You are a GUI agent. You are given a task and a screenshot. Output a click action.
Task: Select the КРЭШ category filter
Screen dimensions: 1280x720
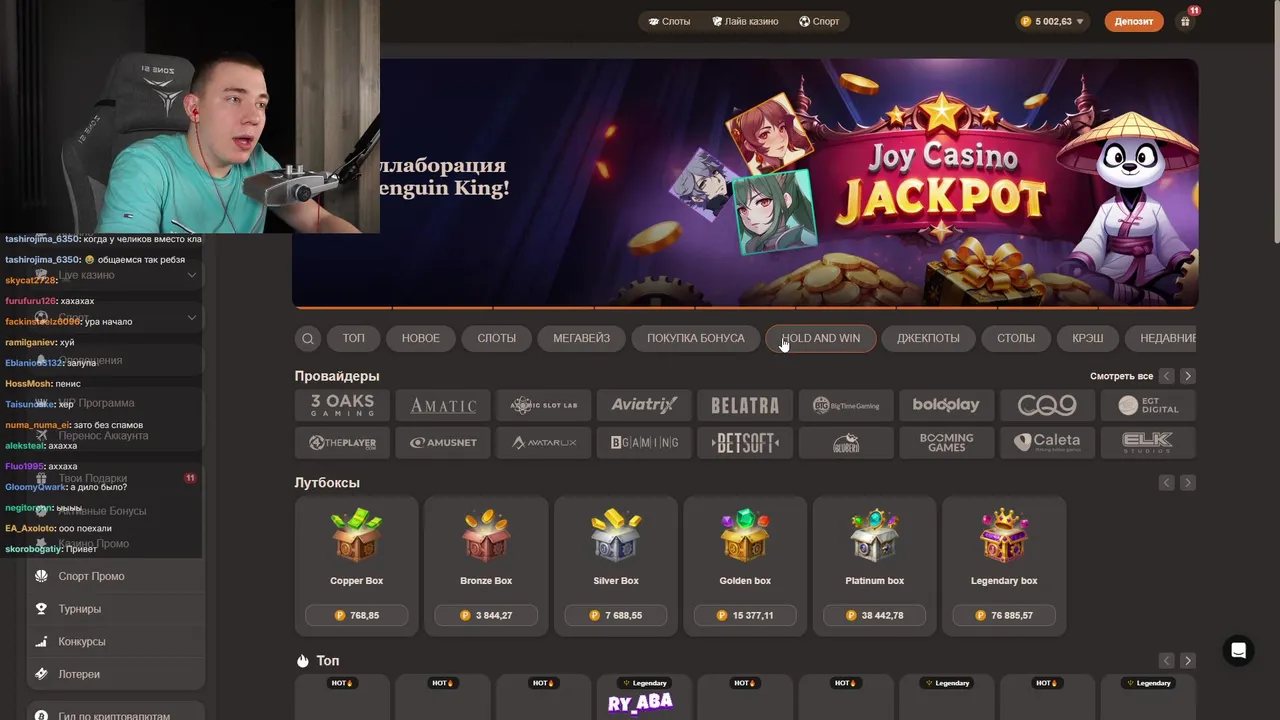pos(1088,338)
